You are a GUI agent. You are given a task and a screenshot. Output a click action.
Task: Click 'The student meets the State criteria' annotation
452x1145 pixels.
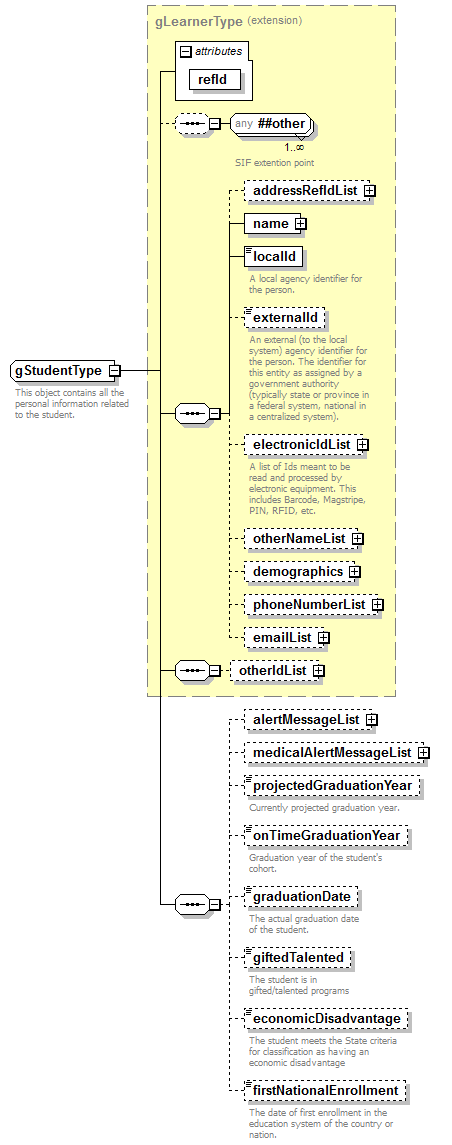pyautogui.click(x=323, y=1051)
